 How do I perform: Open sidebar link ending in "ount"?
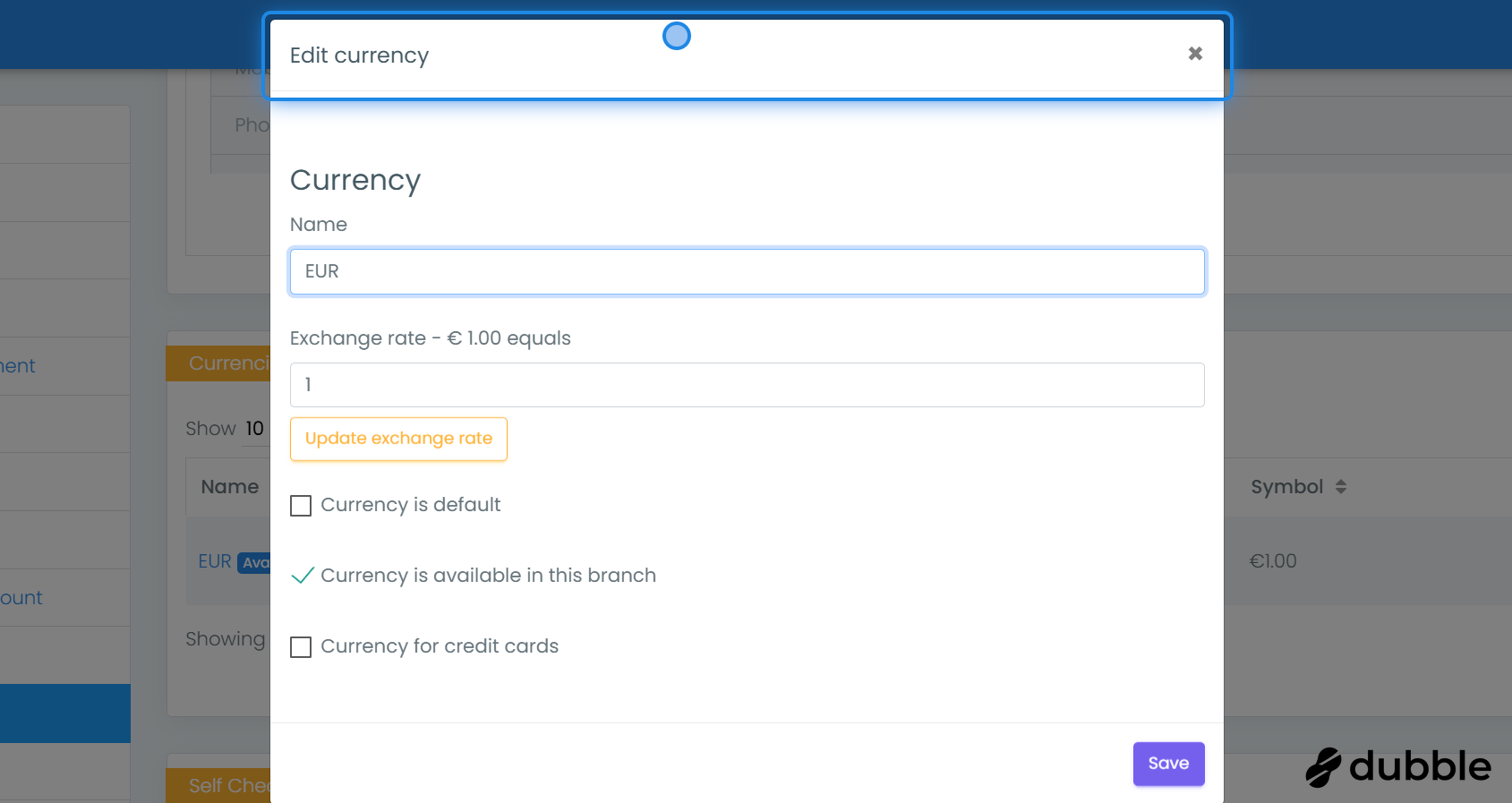coord(21,598)
